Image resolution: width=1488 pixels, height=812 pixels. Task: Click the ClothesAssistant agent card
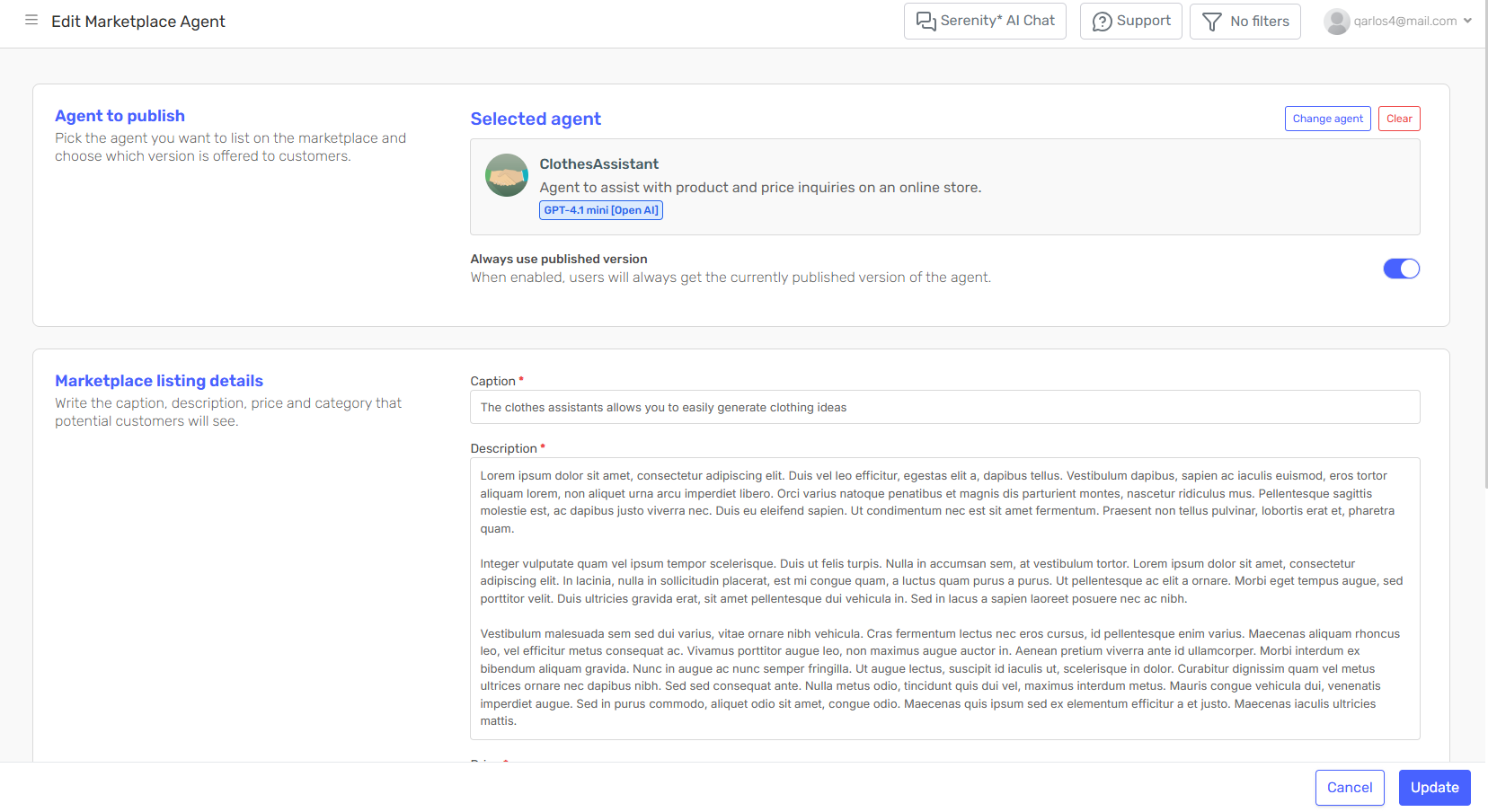(945, 187)
